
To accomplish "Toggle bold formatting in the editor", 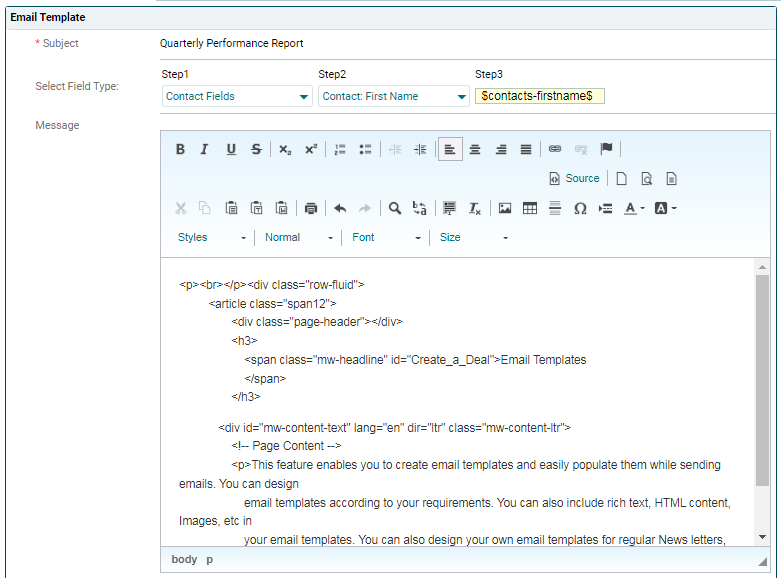I will pos(180,149).
